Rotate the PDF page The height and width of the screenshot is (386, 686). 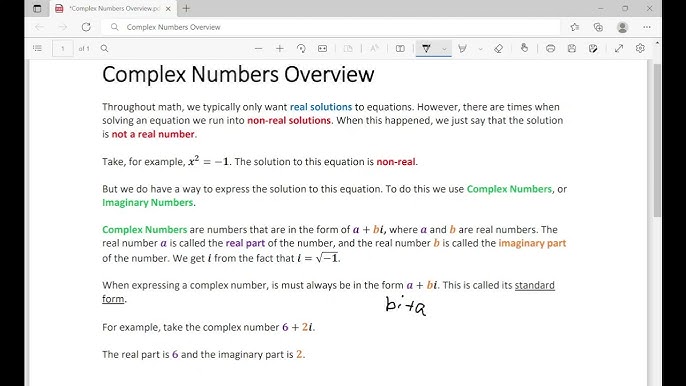[x=301, y=49]
